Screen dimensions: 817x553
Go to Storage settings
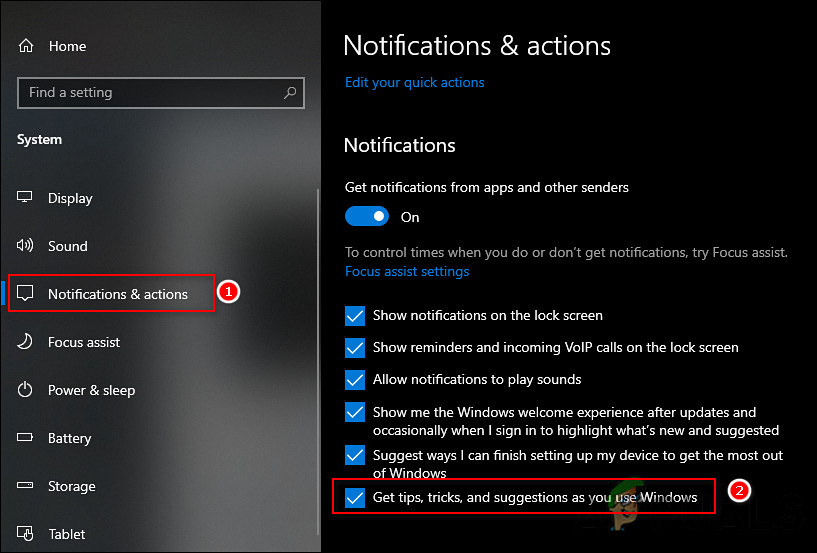pos(71,486)
